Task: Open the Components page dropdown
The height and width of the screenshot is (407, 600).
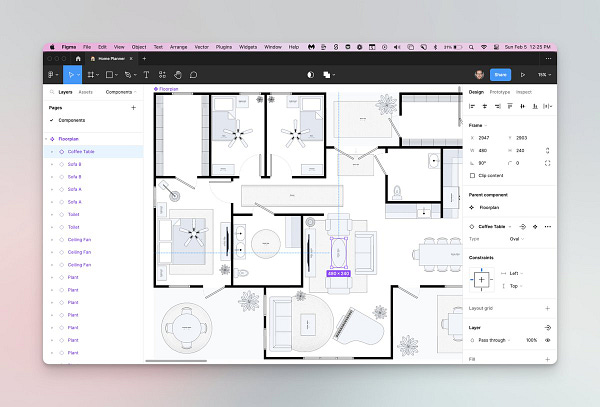Action: point(121,92)
